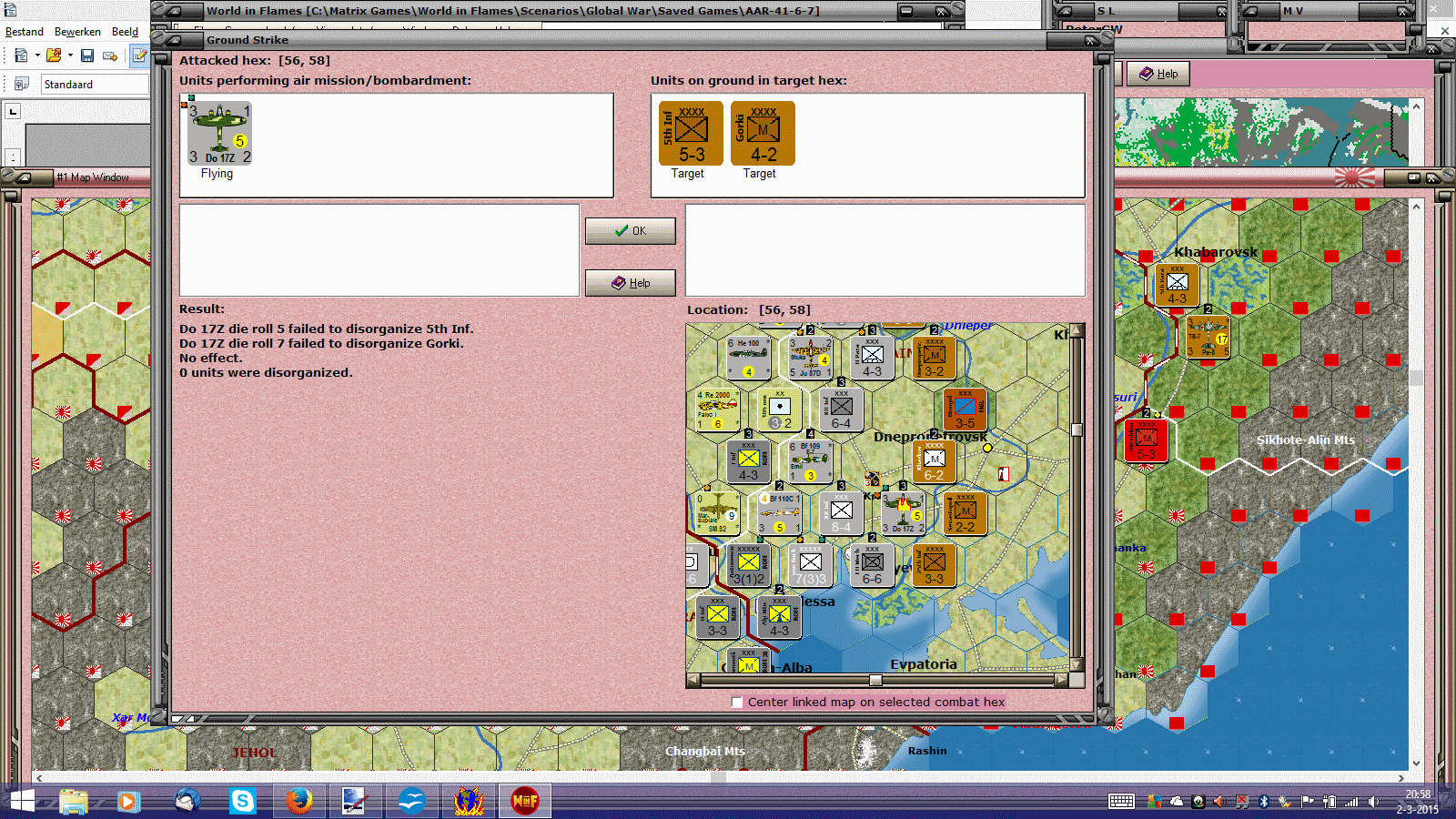Click the brown 6-2 Kharkov unit on mini-map

tap(934, 461)
